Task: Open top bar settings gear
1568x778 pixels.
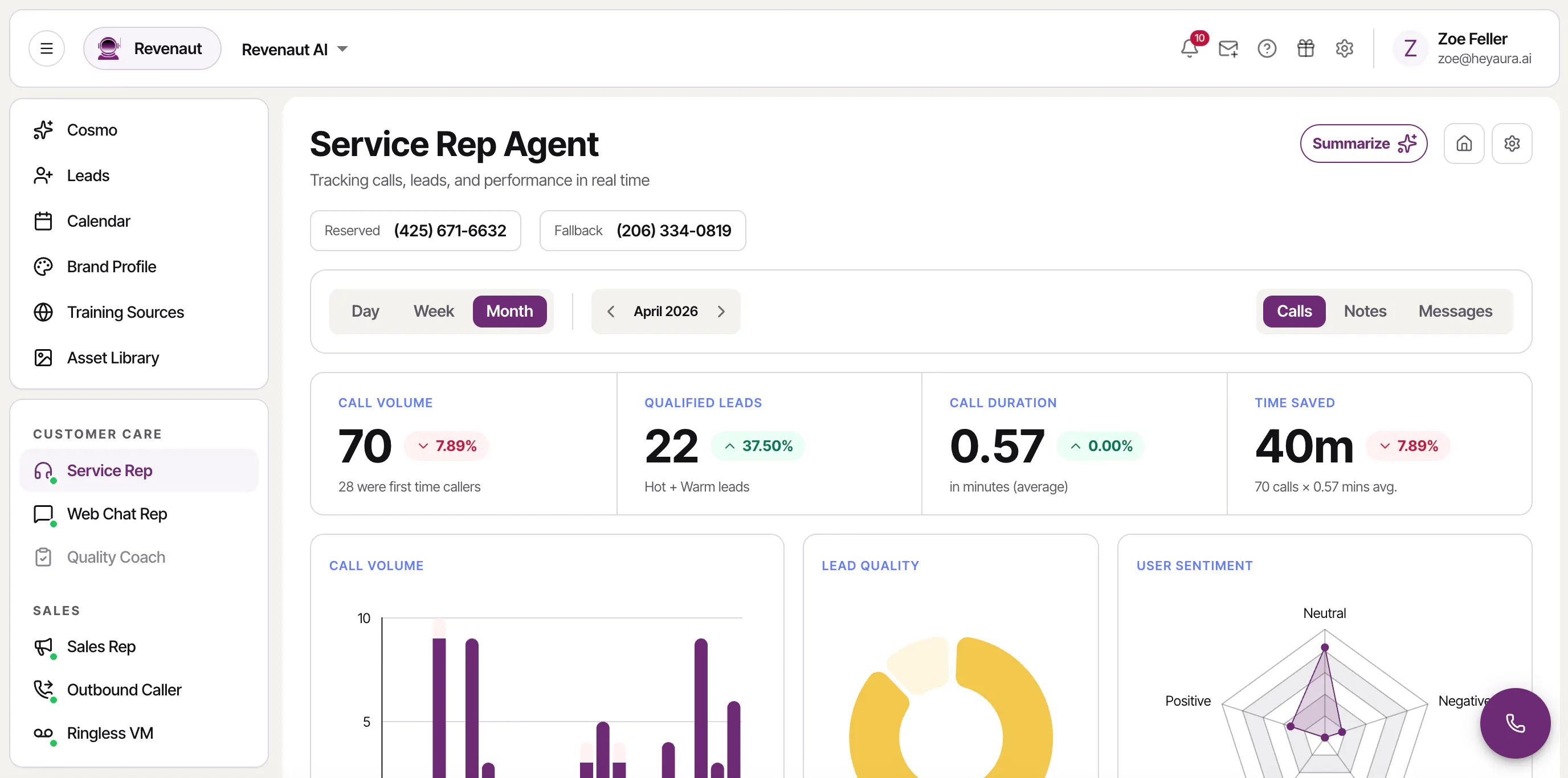Action: click(x=1344, y=48)
